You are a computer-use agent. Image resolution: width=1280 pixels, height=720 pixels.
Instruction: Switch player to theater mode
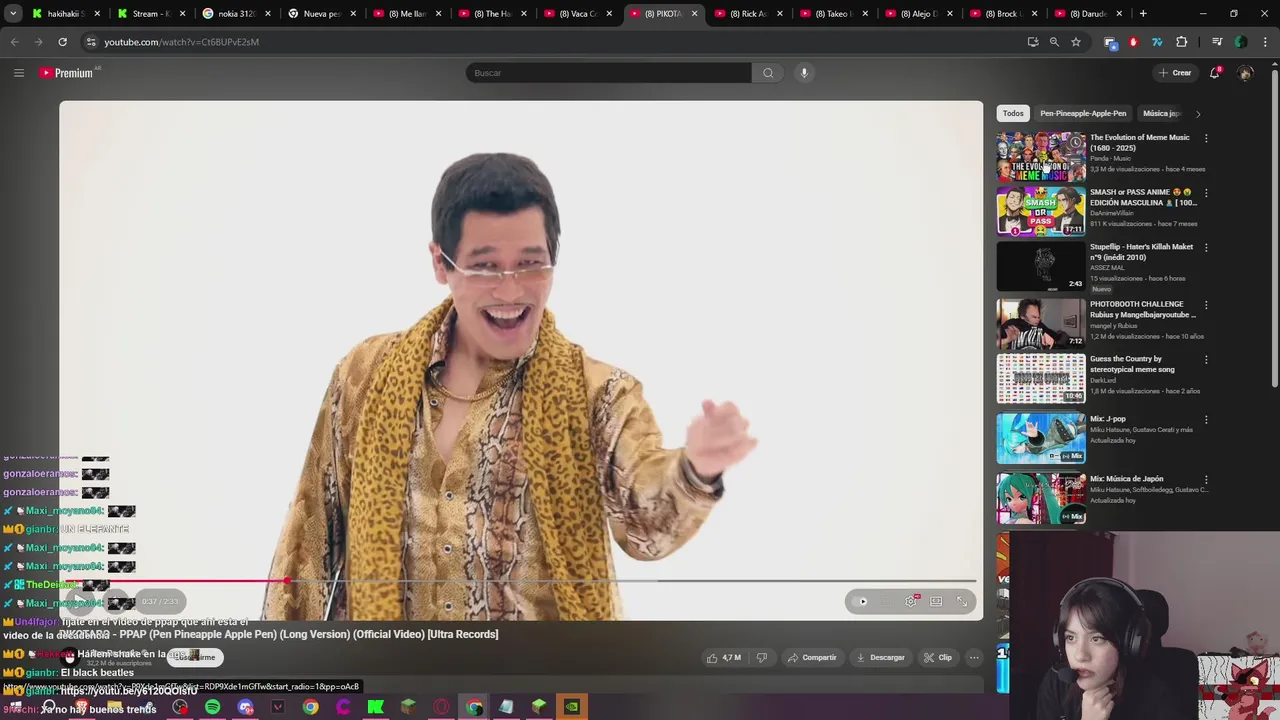(936, 601)
